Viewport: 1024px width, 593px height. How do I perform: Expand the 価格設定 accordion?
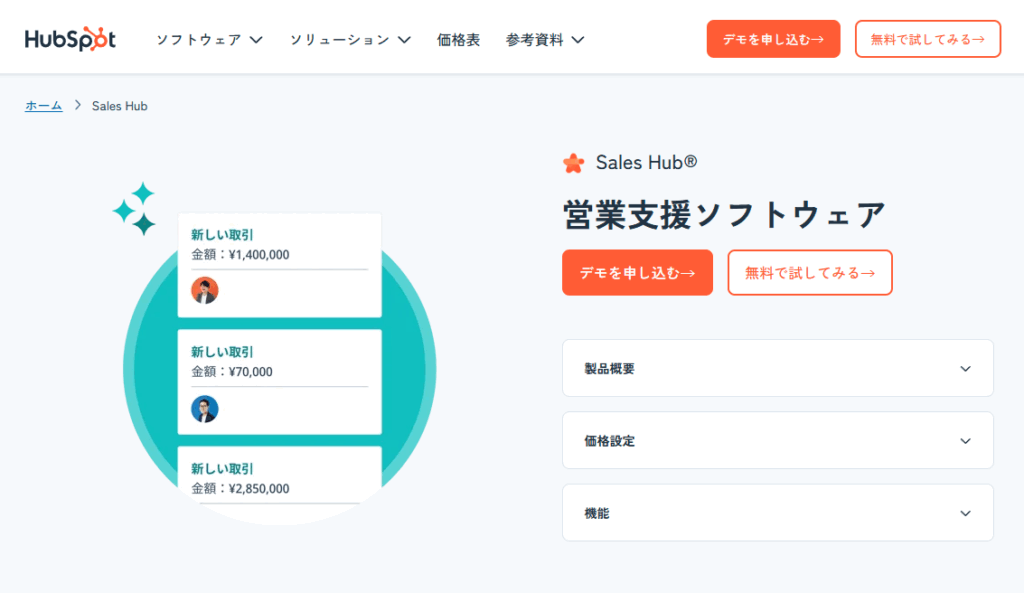778,440
